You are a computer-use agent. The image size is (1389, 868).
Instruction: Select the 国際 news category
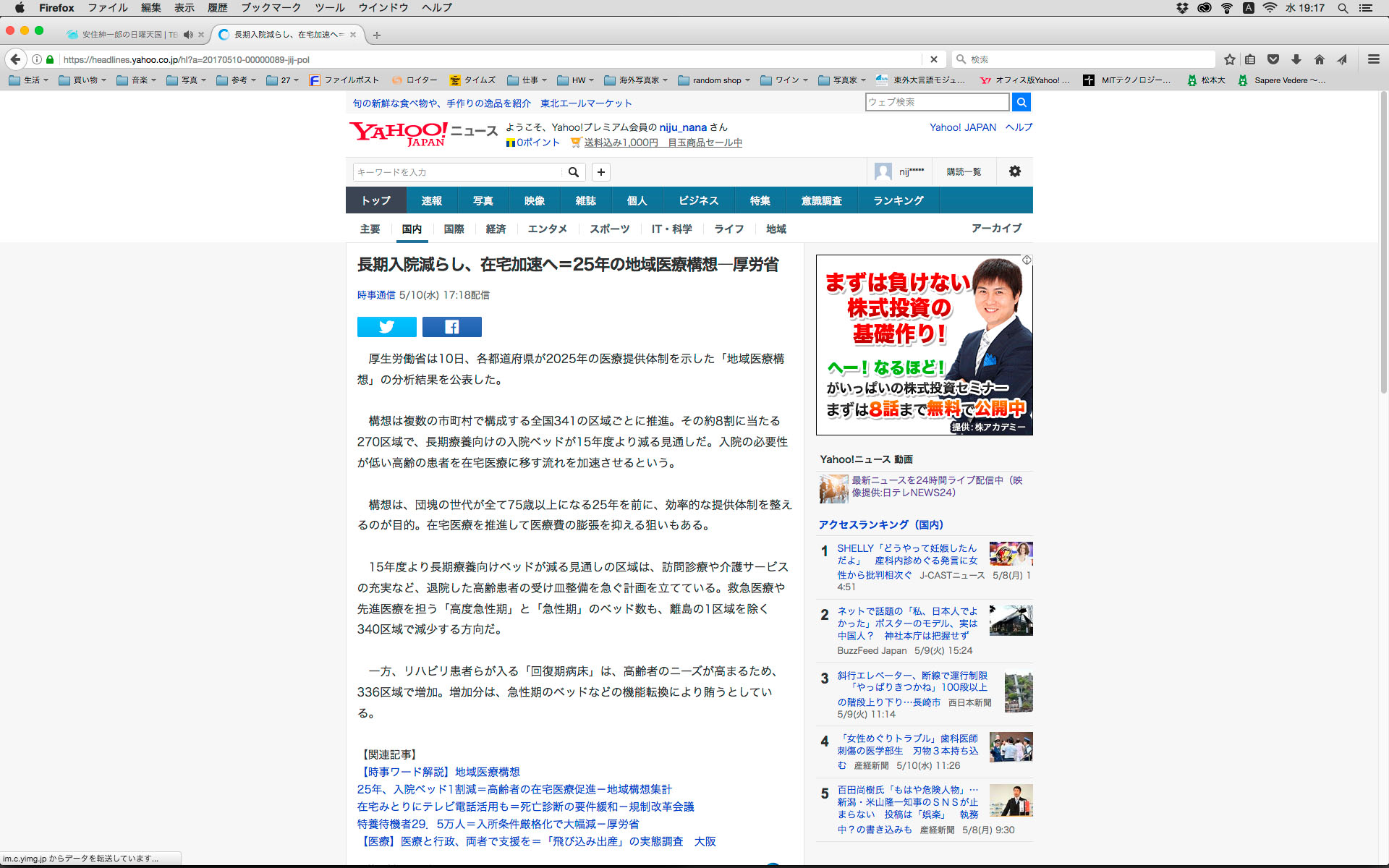point(454,229)
